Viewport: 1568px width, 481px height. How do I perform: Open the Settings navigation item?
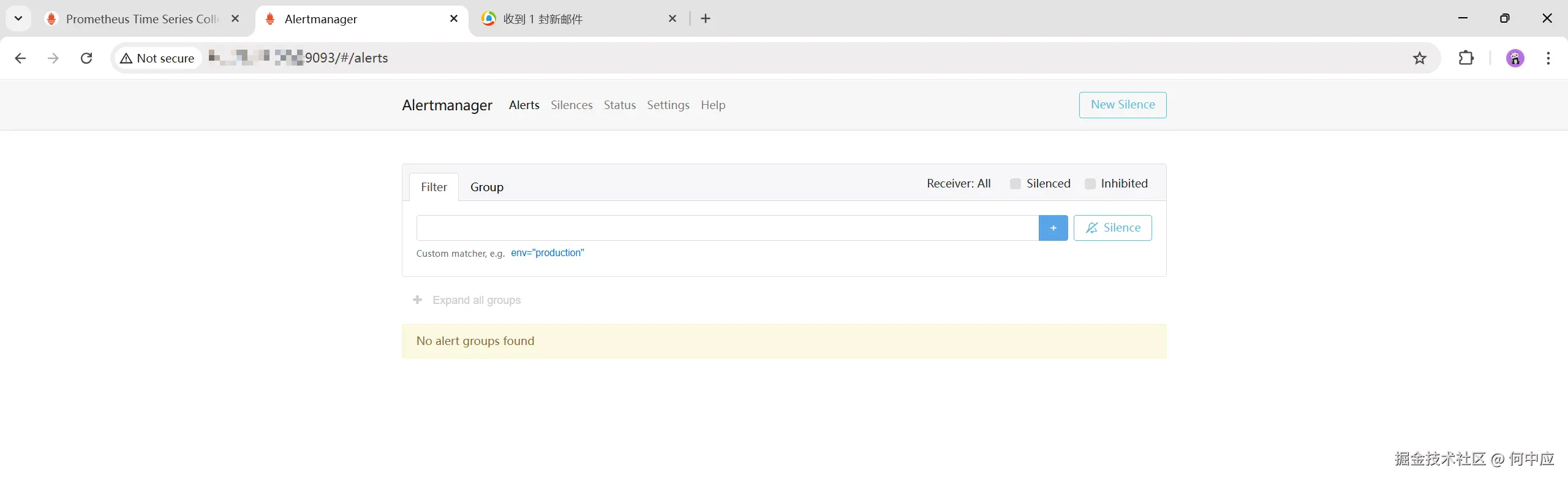(668, 105)
